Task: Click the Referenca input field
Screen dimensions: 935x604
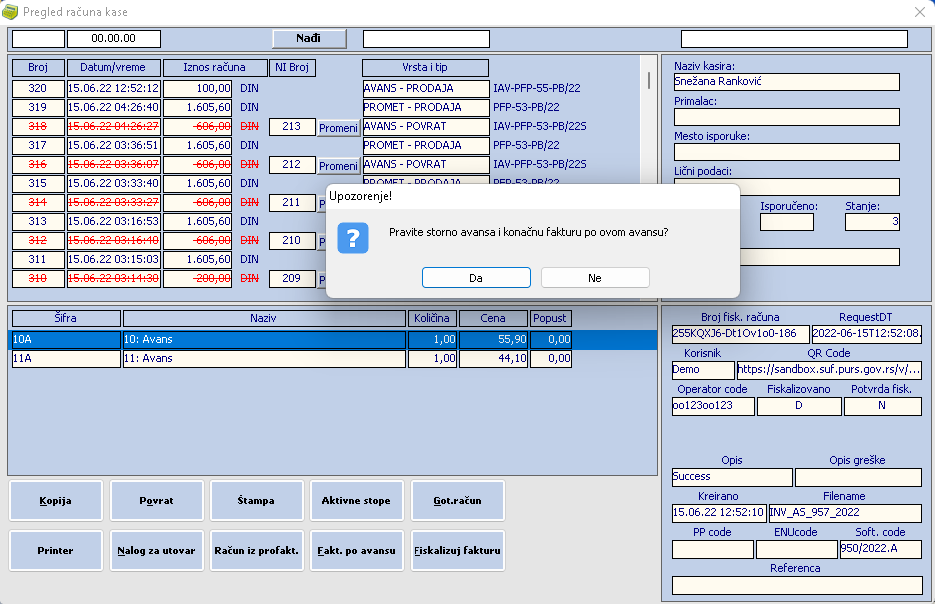Action: tap(797, 586)
